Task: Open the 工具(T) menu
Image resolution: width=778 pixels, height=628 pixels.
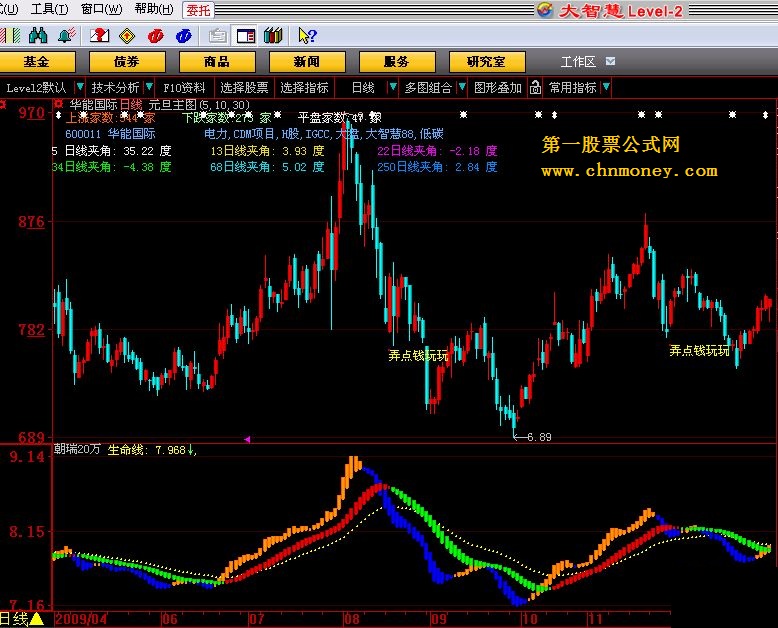Action: (x=50, y=9)
